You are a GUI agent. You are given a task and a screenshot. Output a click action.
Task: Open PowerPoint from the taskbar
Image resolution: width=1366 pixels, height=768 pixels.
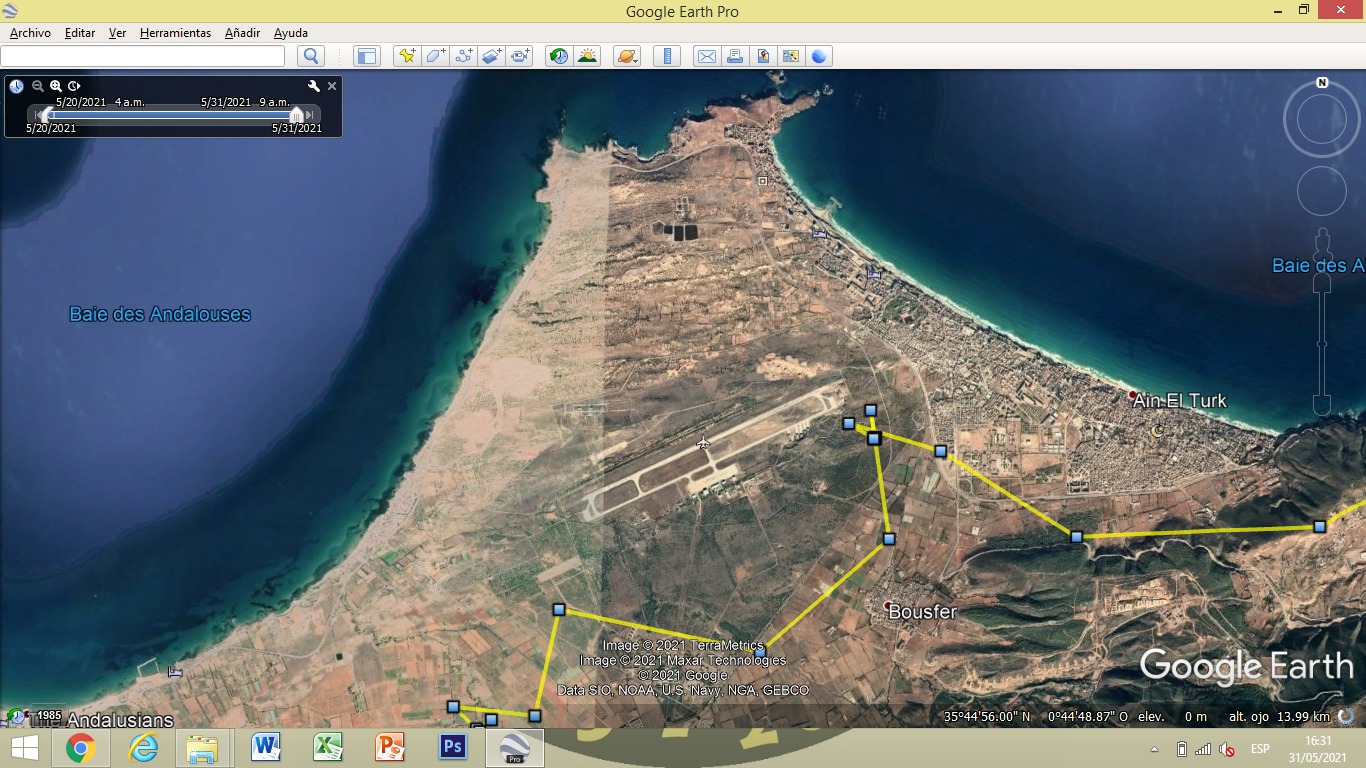click(390, 748)
